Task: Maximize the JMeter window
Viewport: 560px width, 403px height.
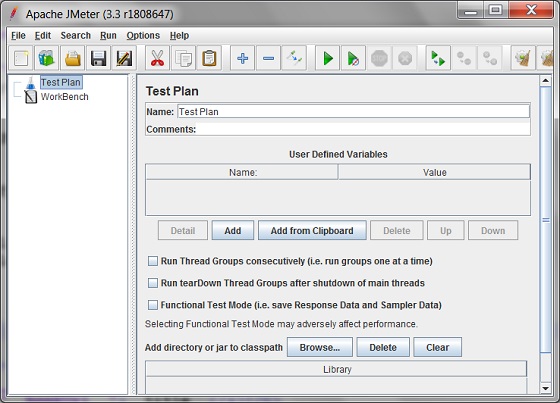Action: tap(495, 10)
